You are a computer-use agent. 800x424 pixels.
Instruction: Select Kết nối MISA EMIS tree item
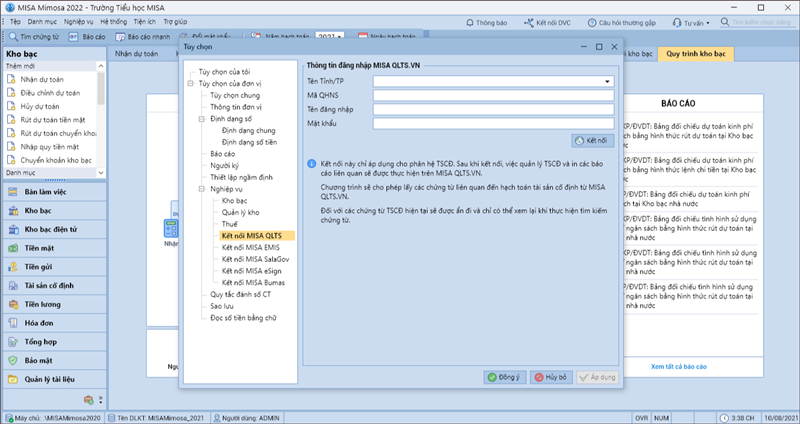(x=251, y=247)
